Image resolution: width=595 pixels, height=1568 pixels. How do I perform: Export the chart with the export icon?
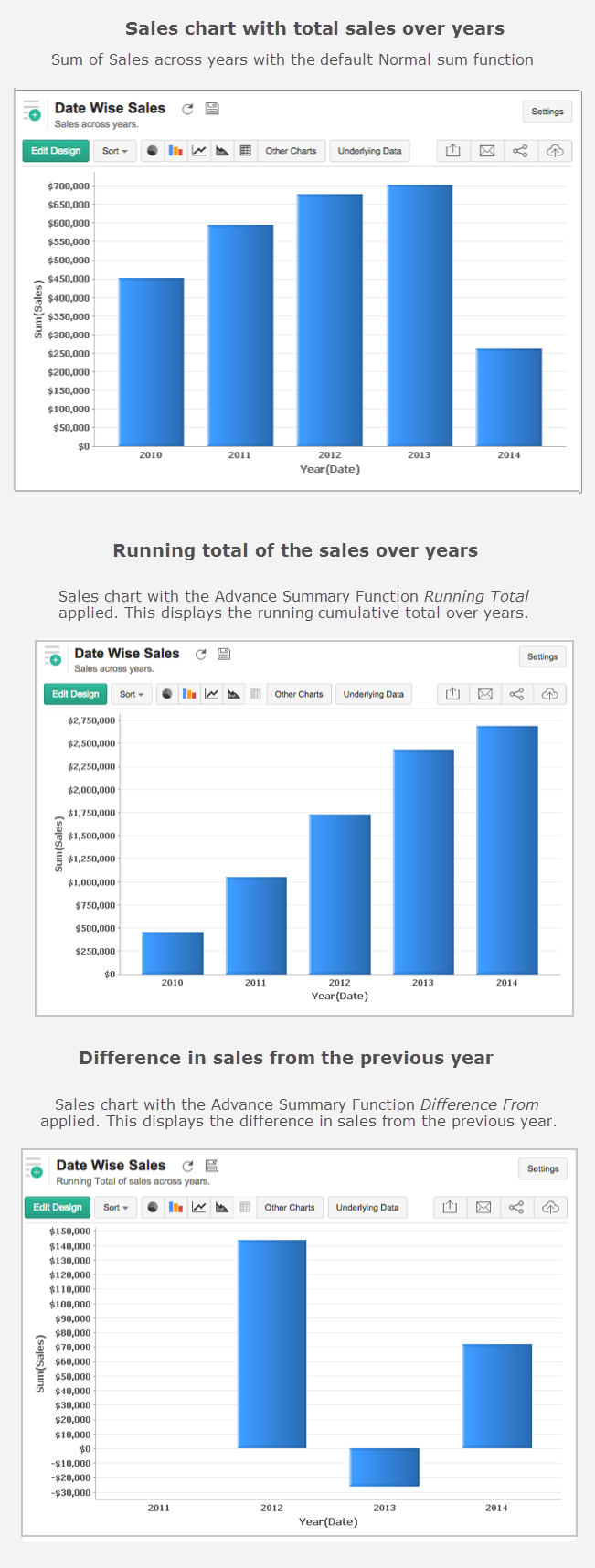[x=452, y=151]
